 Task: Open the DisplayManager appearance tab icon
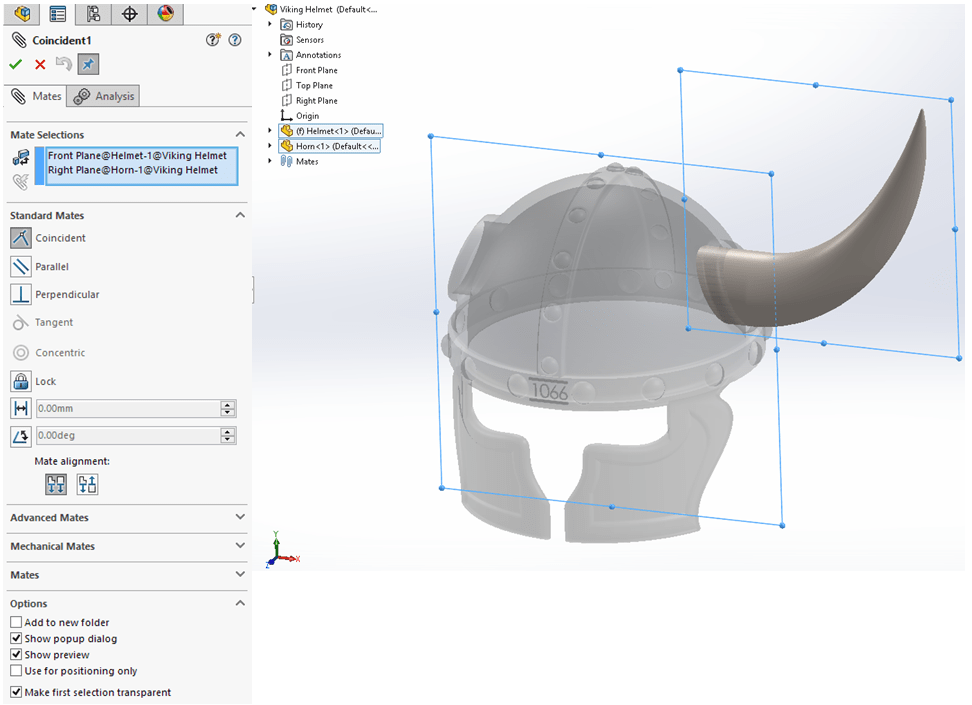[x=165, y=13]
